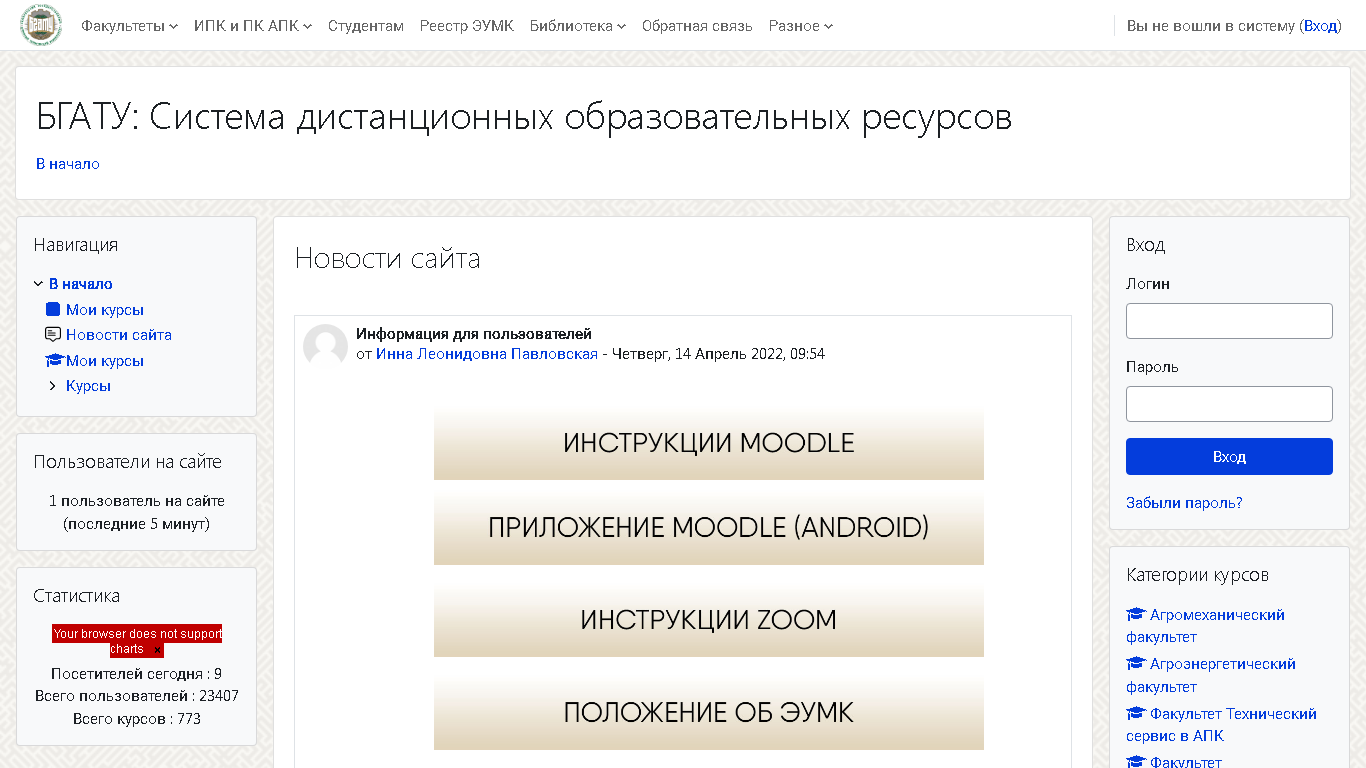Open the Студентам menu item
This screenshot has height=768, width=1366.
coord(366,26)
